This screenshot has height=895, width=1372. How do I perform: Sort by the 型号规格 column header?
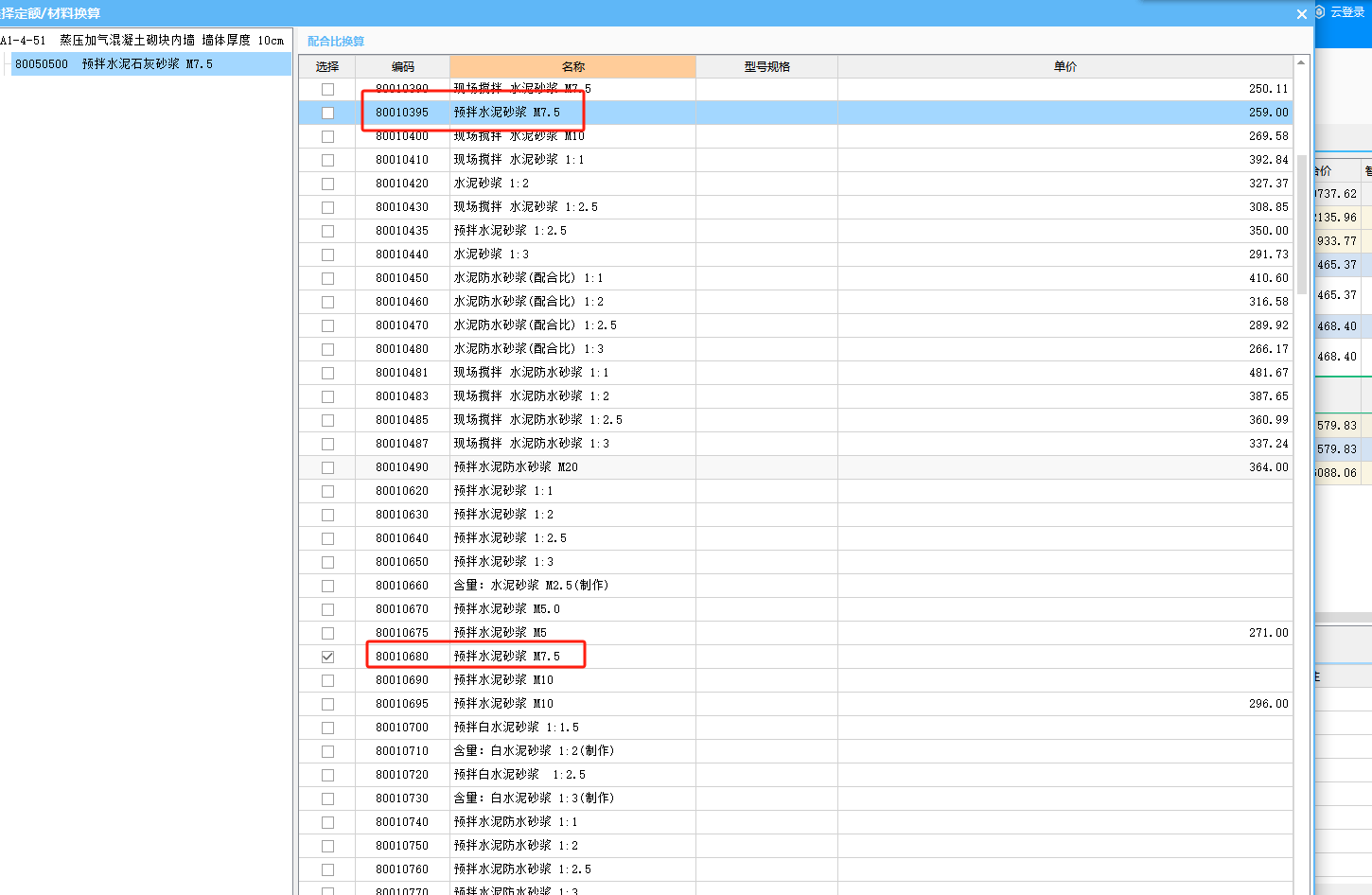point(767,66)
